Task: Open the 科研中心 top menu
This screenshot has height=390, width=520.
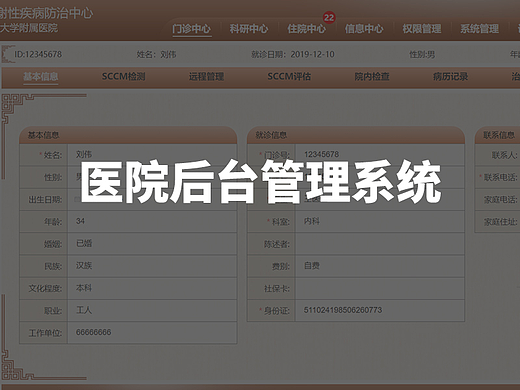Action: click(x=249, y=29)
